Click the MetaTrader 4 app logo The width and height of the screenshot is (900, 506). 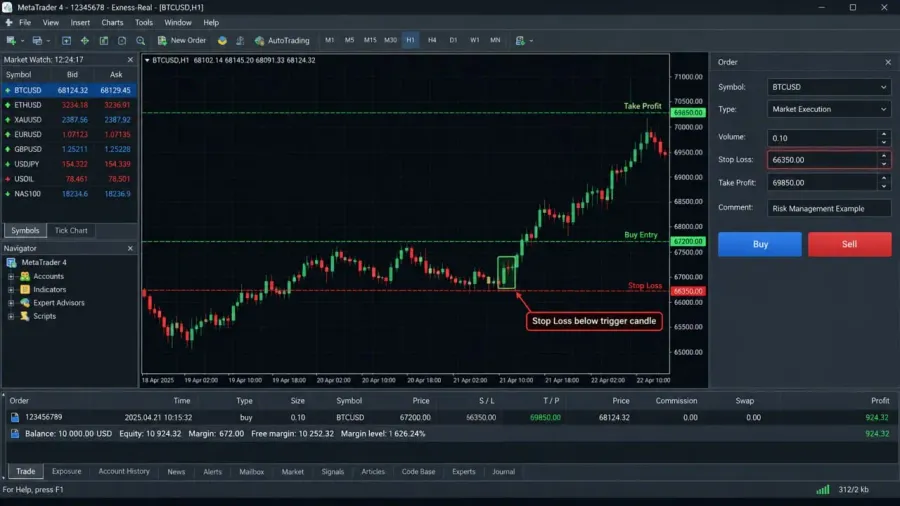[7, 7]
